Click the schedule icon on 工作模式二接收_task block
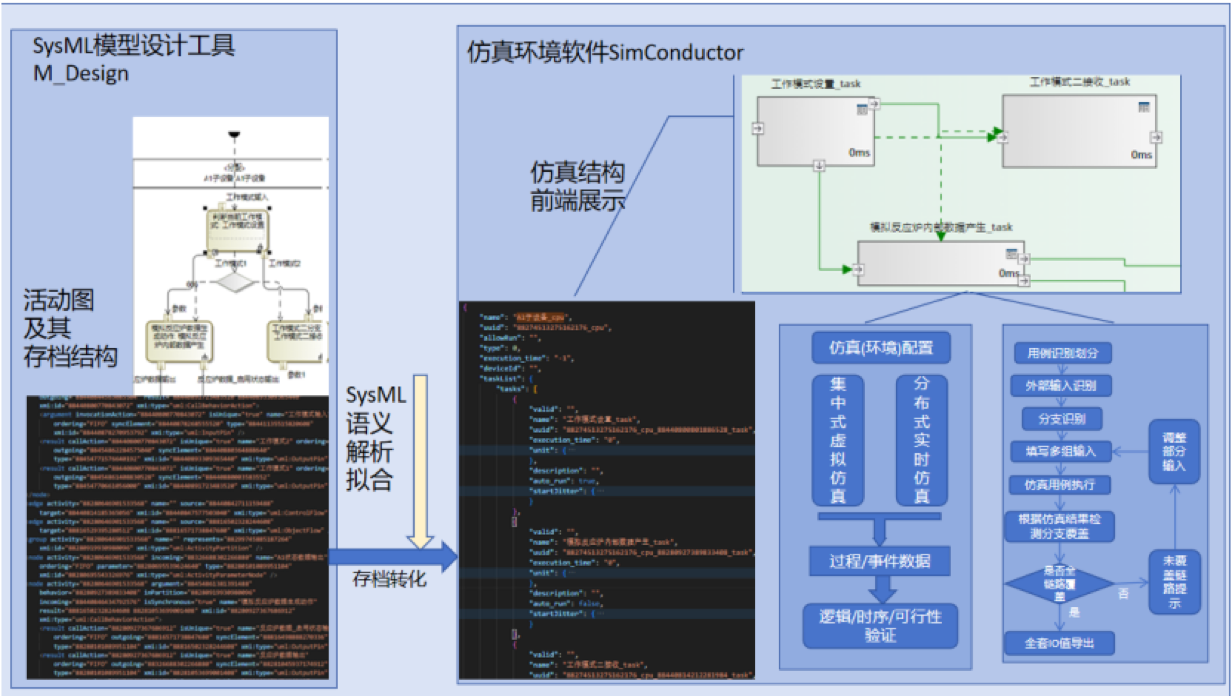The height and width of the screenshot is (696, 1232). (1143, 105)
